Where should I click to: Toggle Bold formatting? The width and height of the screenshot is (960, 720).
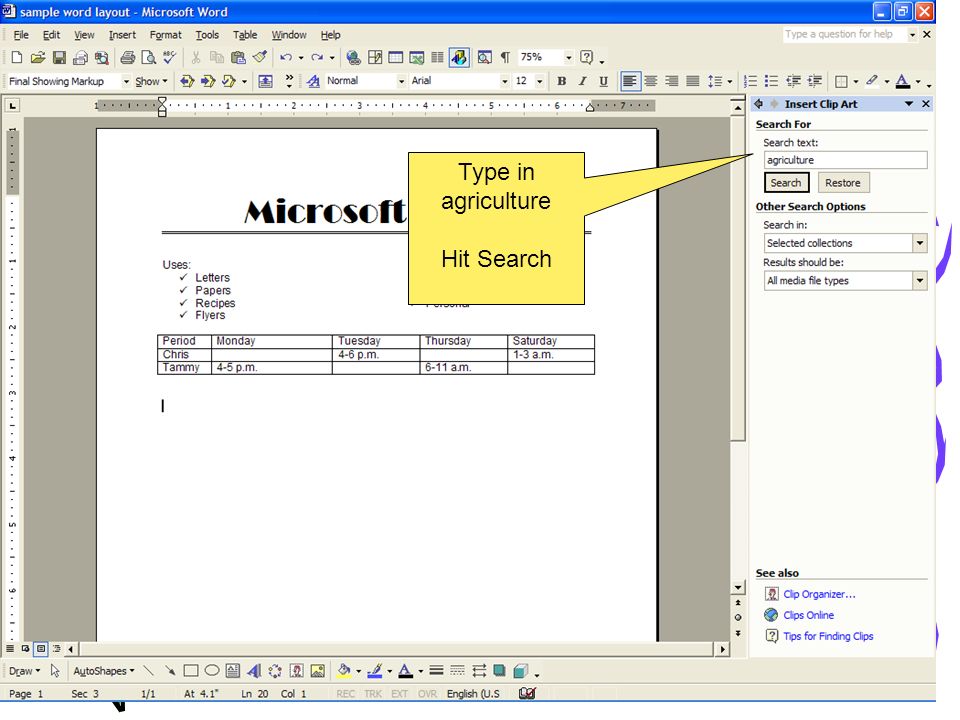561,81
